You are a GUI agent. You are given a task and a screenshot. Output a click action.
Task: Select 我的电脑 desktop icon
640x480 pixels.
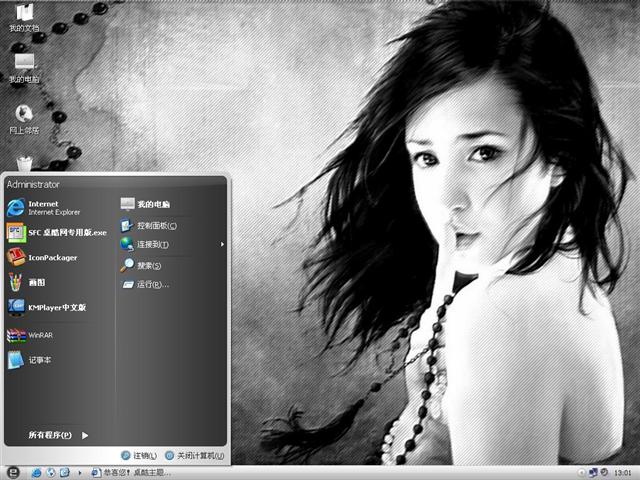point(24,68)
